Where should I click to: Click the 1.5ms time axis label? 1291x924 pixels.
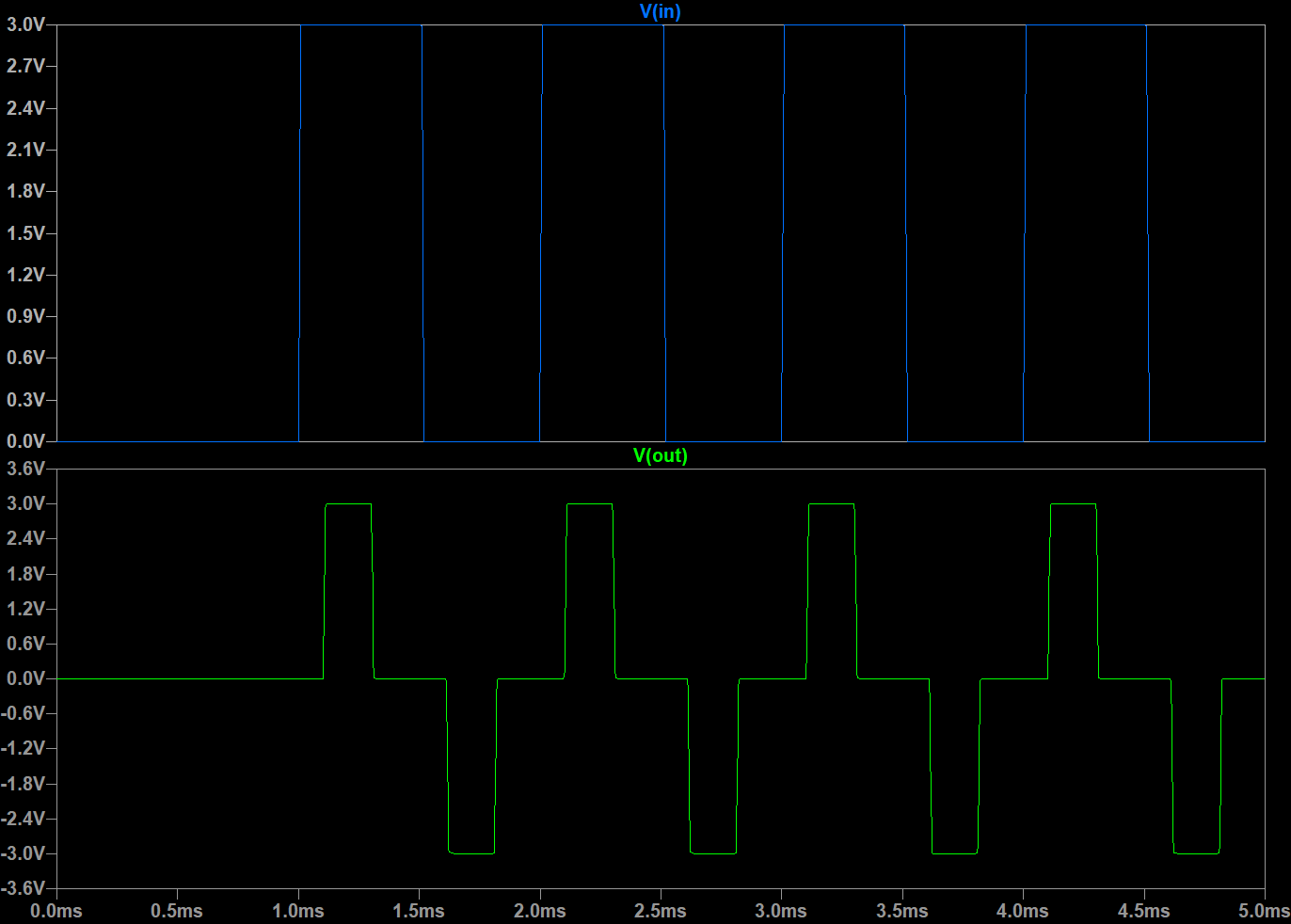tap(419, 911)
